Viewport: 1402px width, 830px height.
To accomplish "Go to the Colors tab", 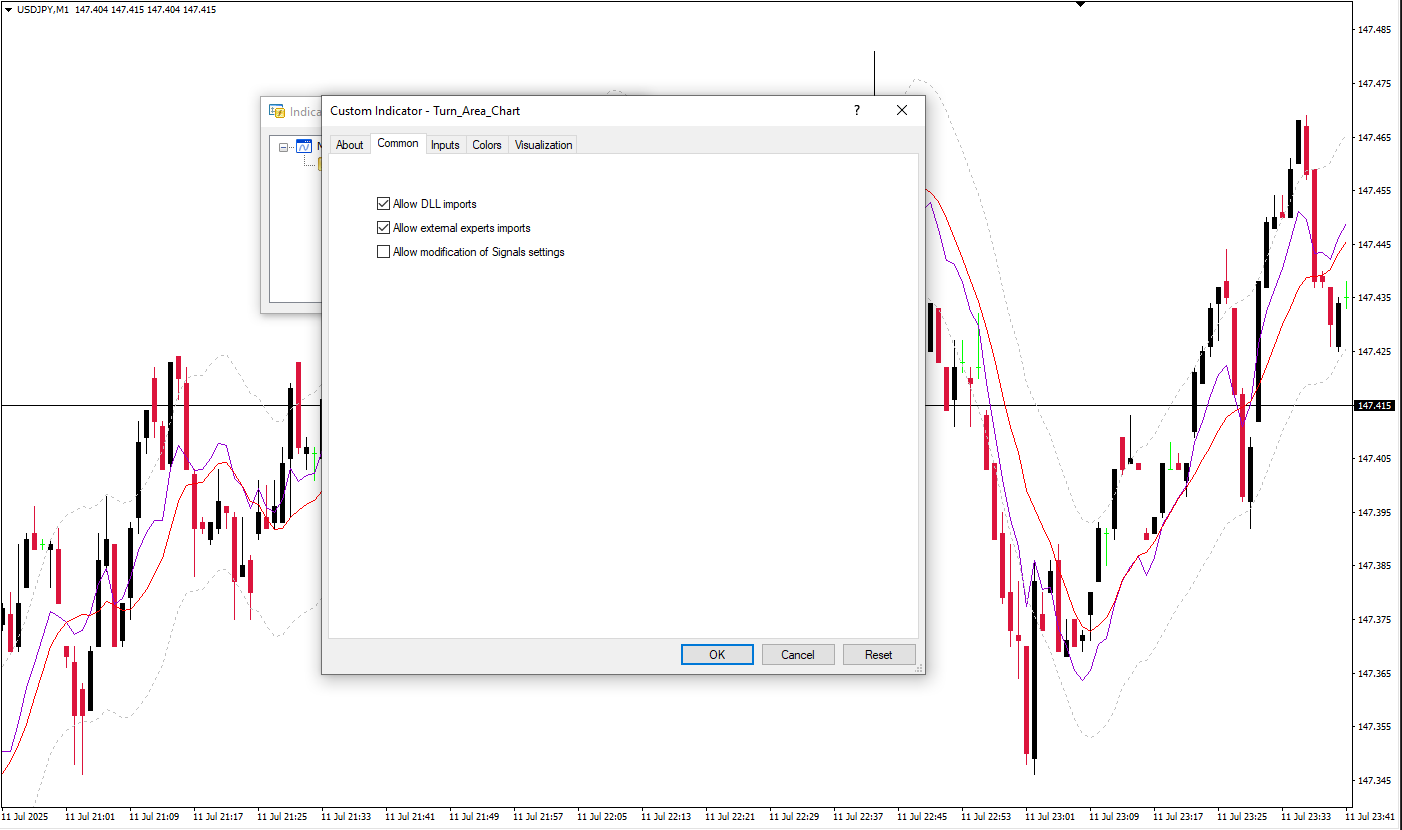I will [x=487, y=145].
